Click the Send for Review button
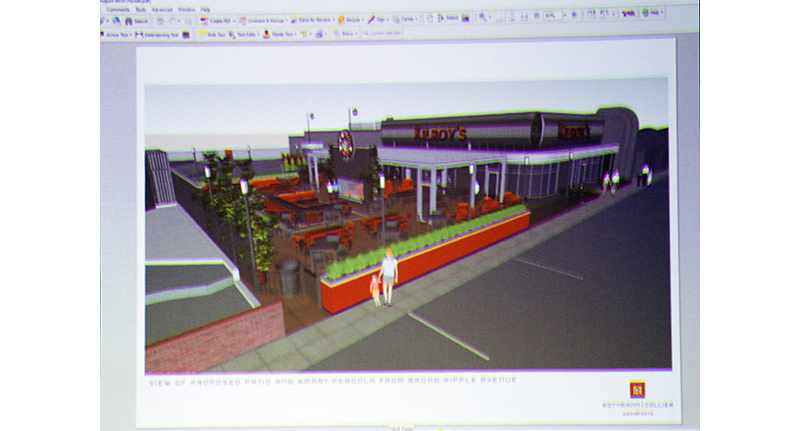Viewport: 800px width, 431px height. pos(311,20)
